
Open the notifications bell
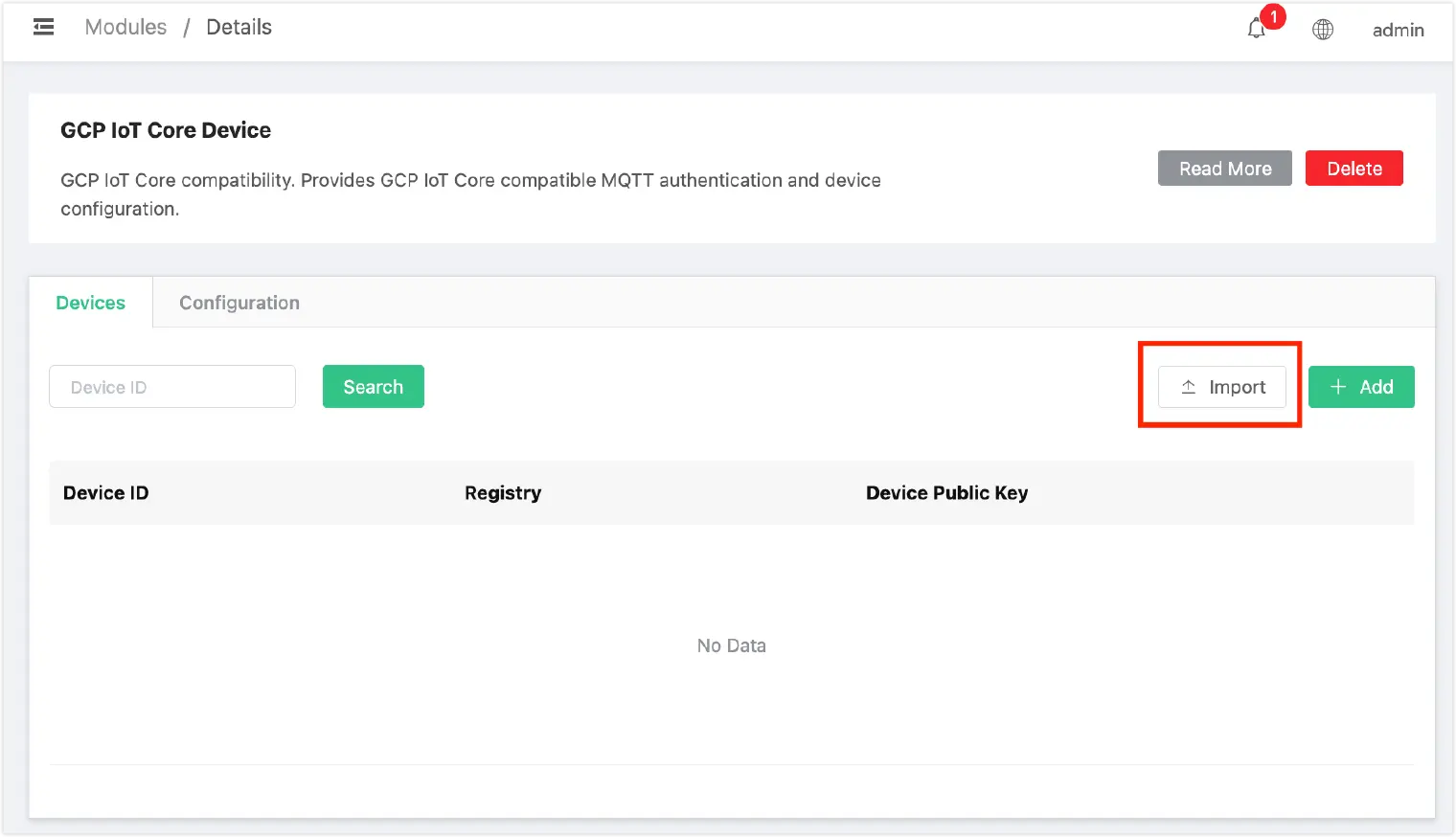pos(1257,30)
